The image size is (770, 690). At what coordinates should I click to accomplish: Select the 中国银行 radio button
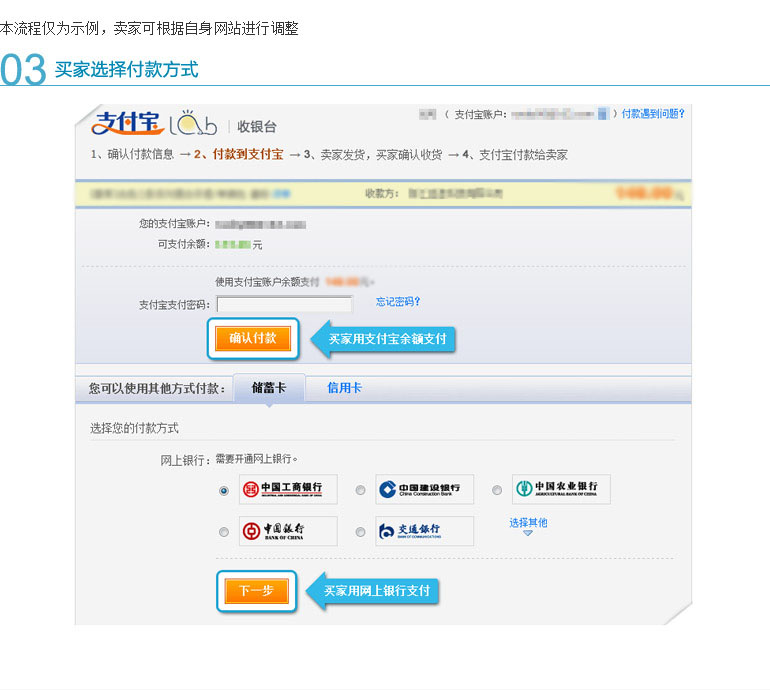click(x=224, y=532)
